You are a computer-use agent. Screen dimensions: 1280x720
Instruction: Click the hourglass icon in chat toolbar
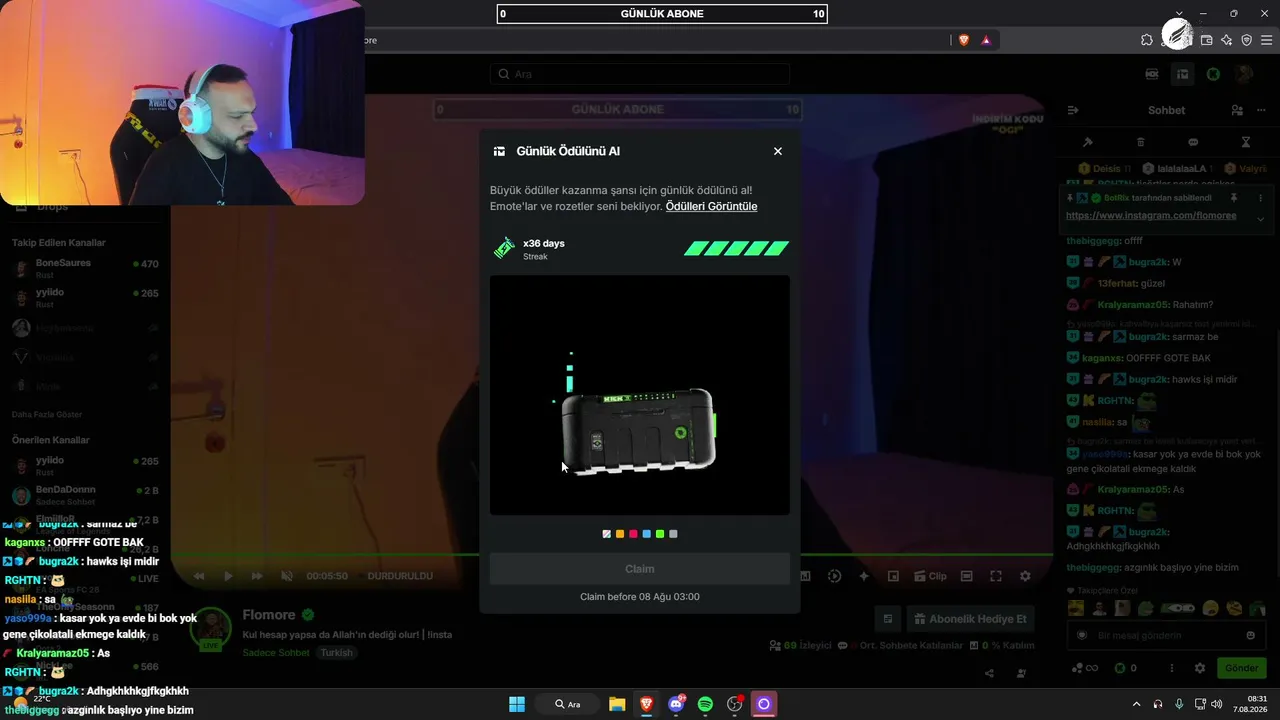click(1246, 142)
